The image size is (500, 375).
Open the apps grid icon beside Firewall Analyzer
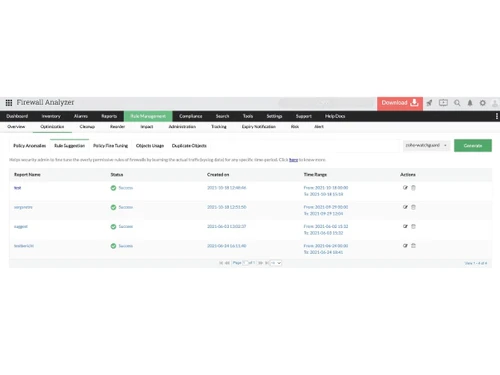[9, 103]
